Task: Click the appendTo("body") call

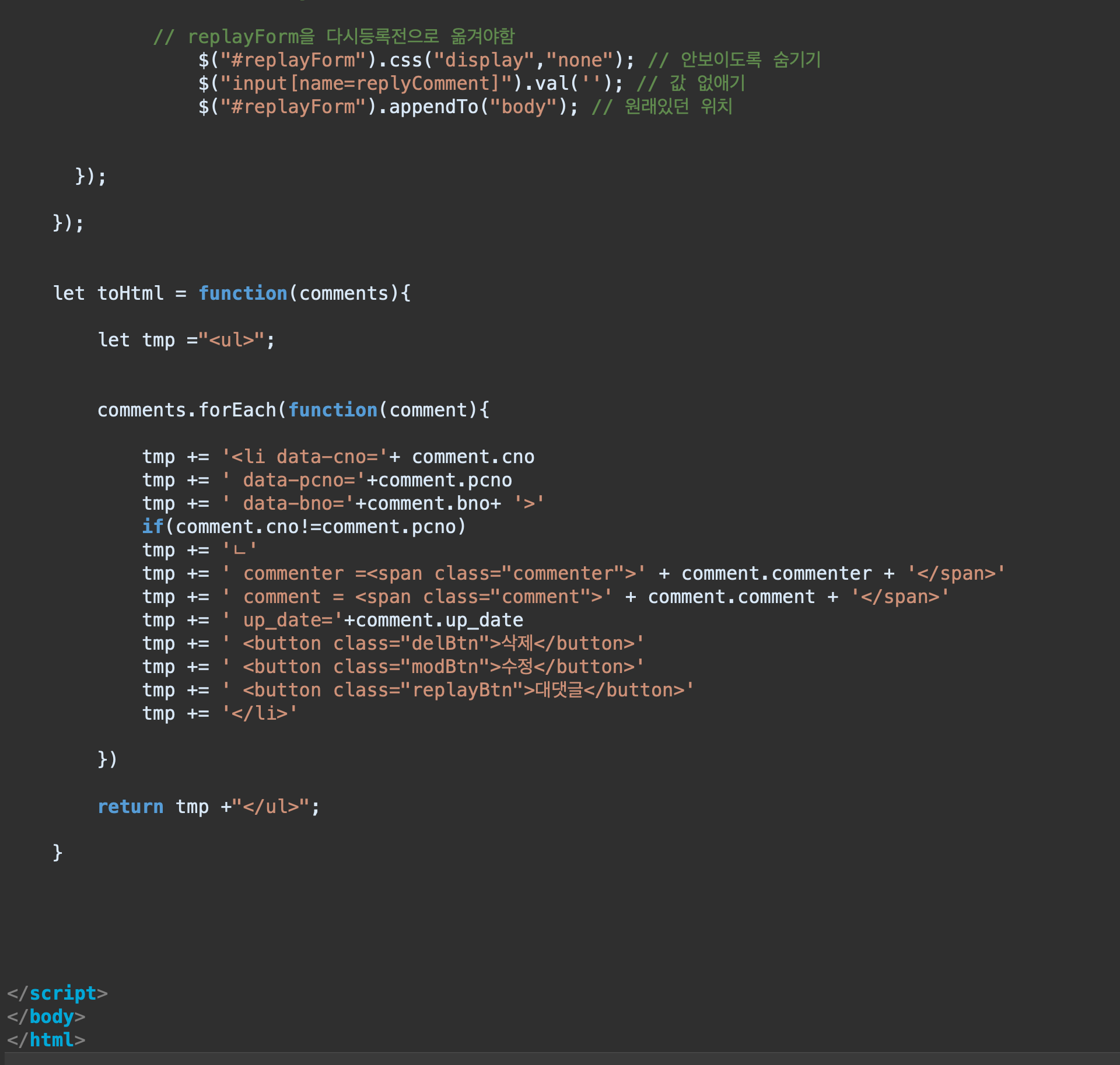Action: point(477,107)
